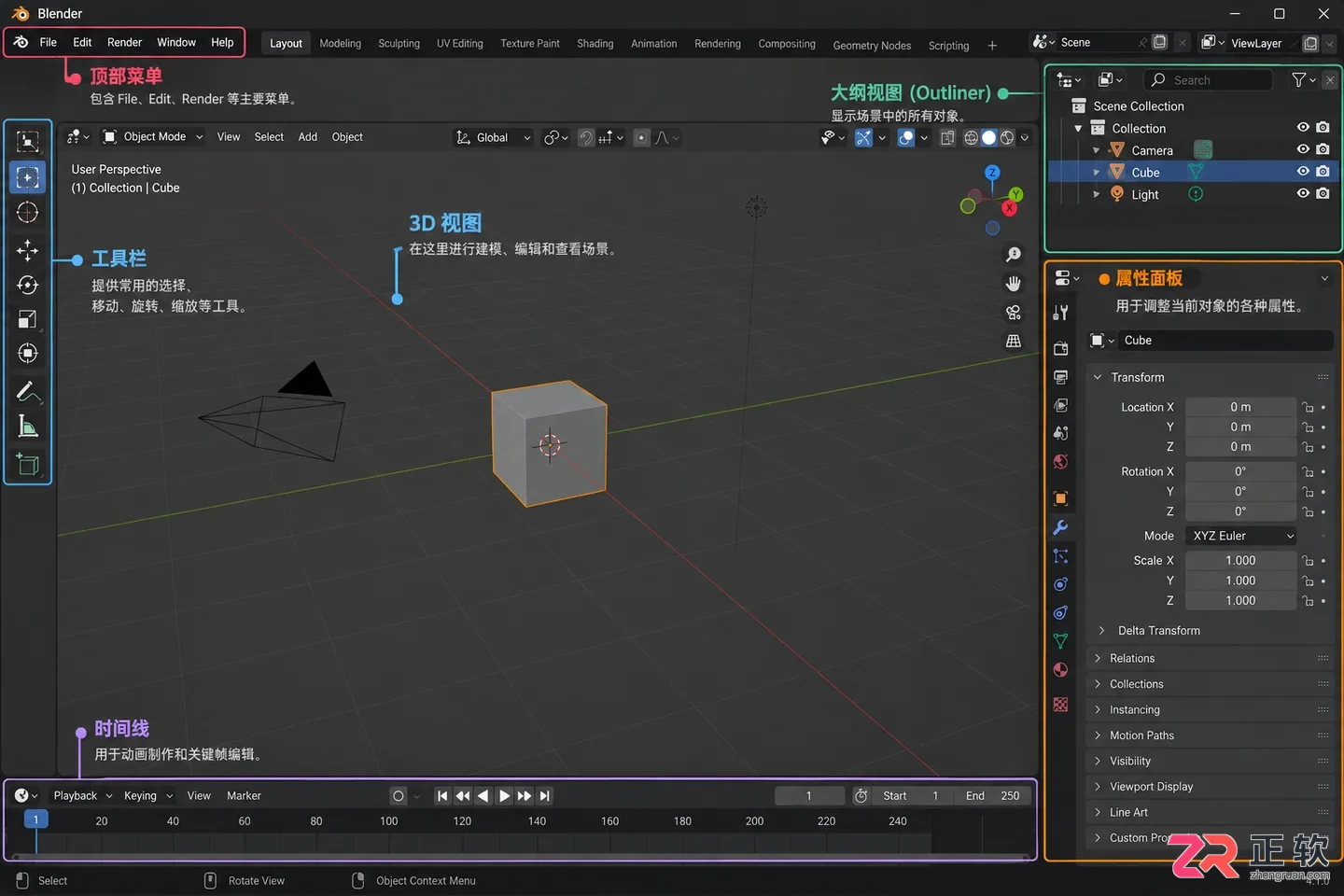Toggle snapping magnet in header
1344x896 pixels.
coord(585,137)
